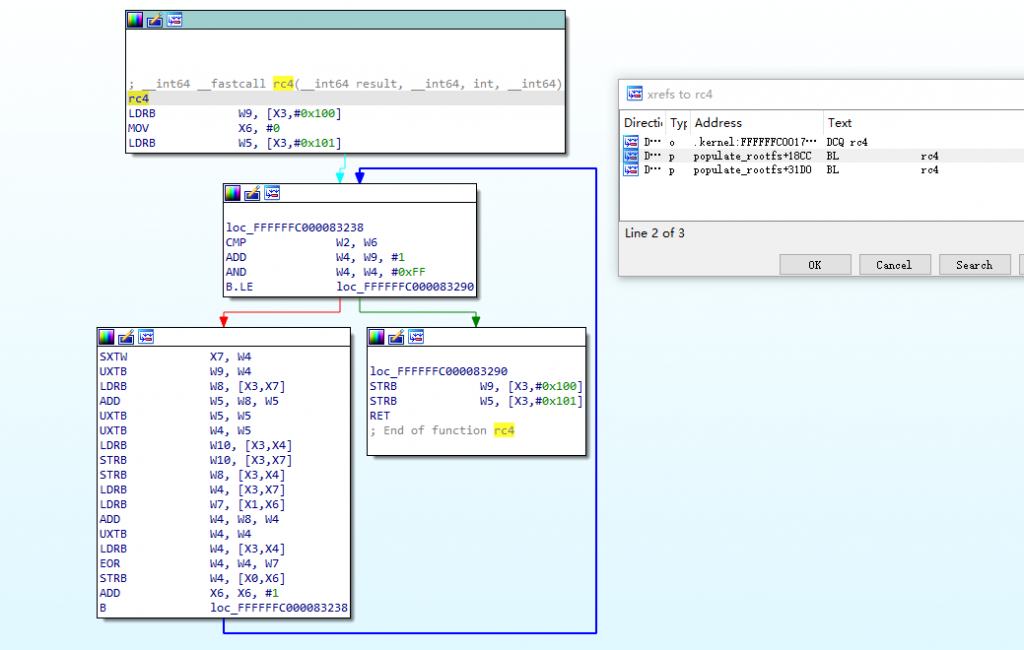Click the xrefs dialog title bar icon
Image resolution: width=1024 pixels, height=650 pixels.
pyautogui.click(x=634, y=94)
